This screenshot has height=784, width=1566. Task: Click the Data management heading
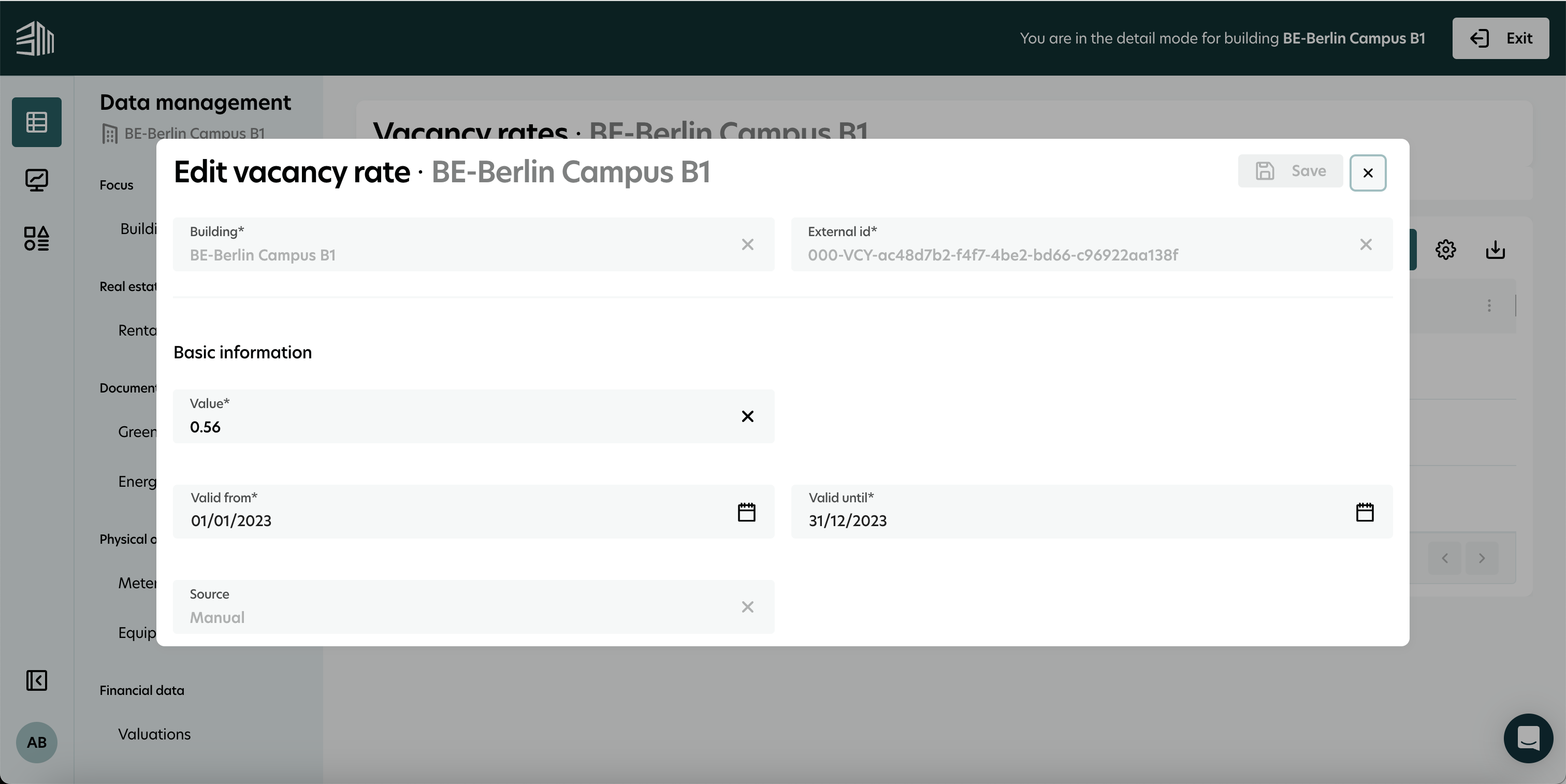click(195, 102)
